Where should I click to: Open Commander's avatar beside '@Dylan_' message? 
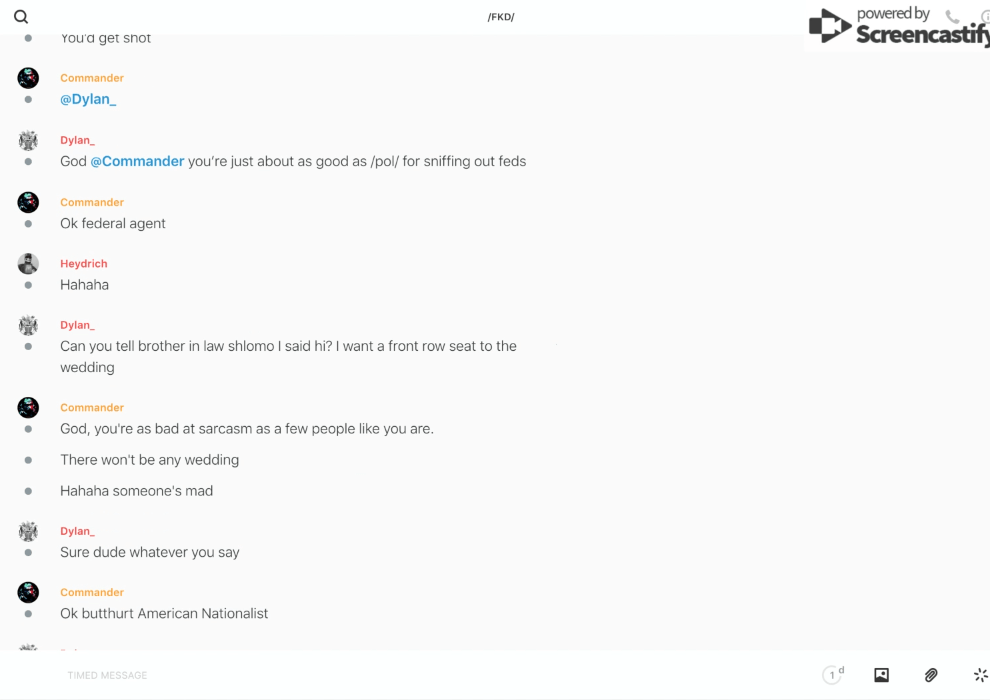point(28,78)
